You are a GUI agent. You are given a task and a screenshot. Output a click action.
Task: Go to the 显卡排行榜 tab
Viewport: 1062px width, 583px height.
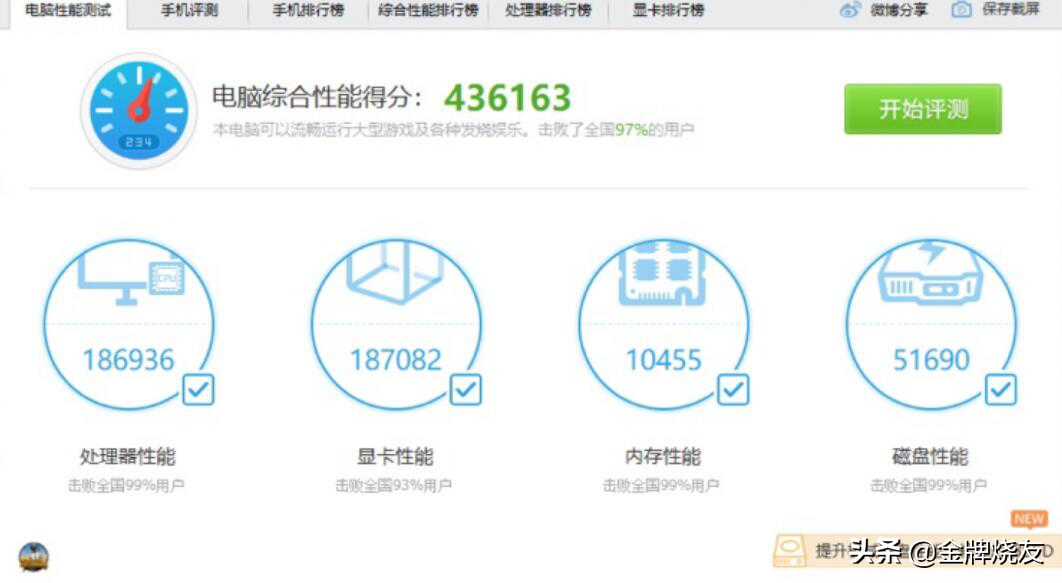coord(668,11)
